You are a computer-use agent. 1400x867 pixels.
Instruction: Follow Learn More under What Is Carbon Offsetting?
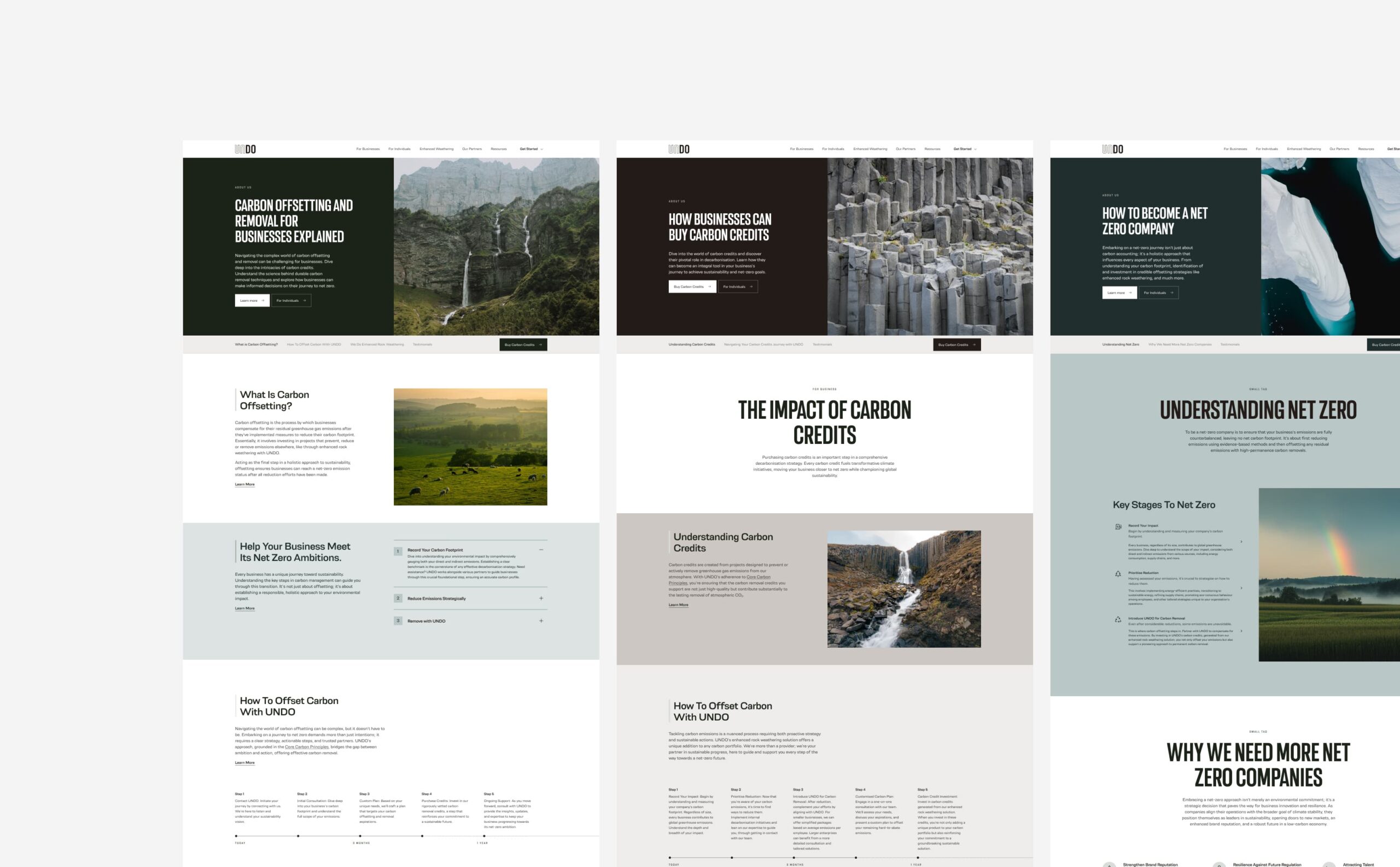[x=245, y=484]
